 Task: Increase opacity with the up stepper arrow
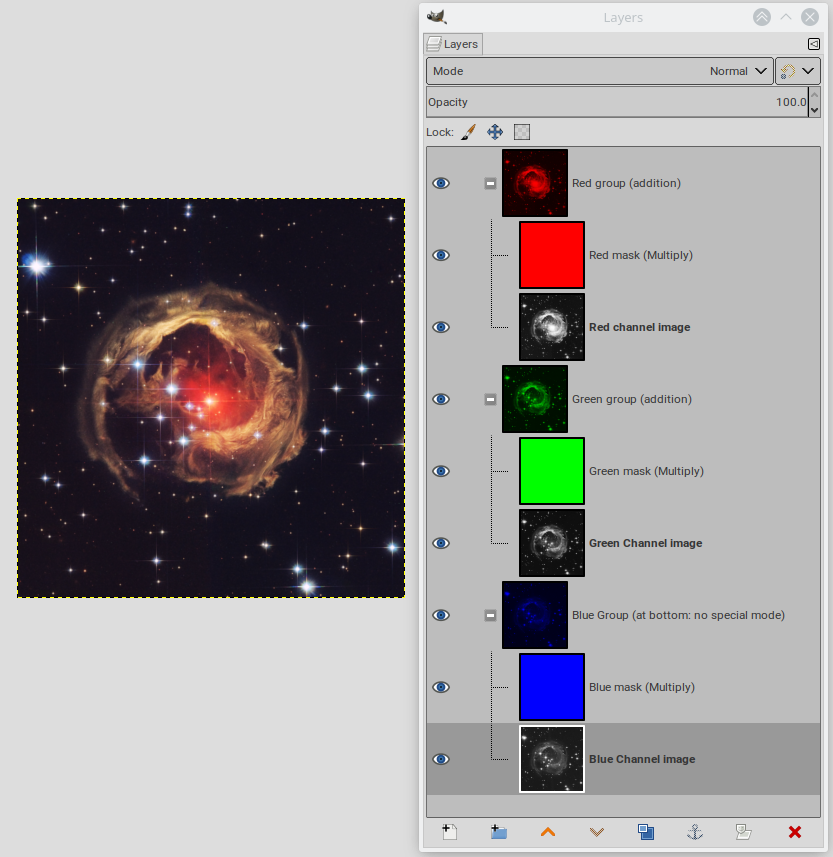click(814, 95)
